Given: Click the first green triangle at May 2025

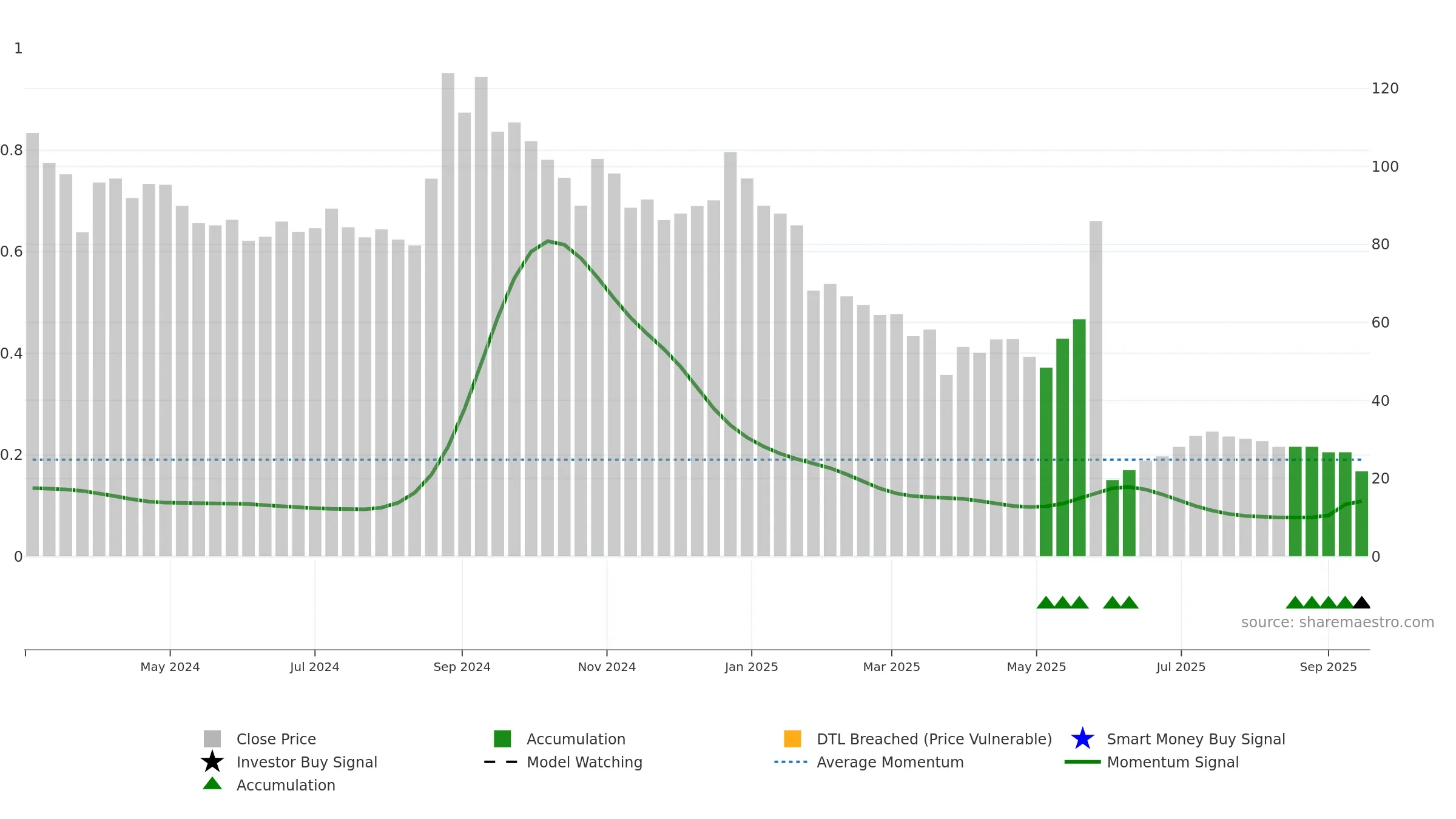Looking at the screenshot, I should pyautogui.click(x=1046, y=602).
